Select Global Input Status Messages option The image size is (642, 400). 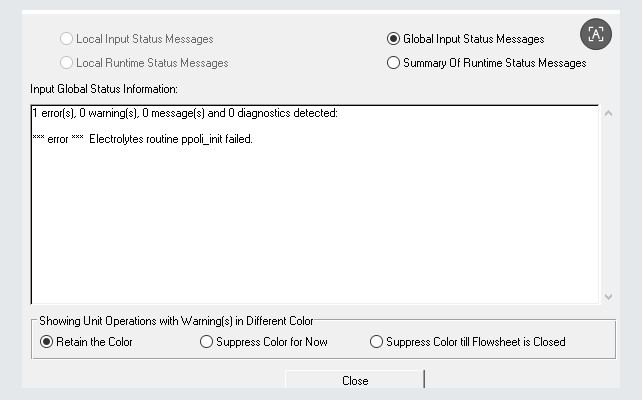[393, 39]
